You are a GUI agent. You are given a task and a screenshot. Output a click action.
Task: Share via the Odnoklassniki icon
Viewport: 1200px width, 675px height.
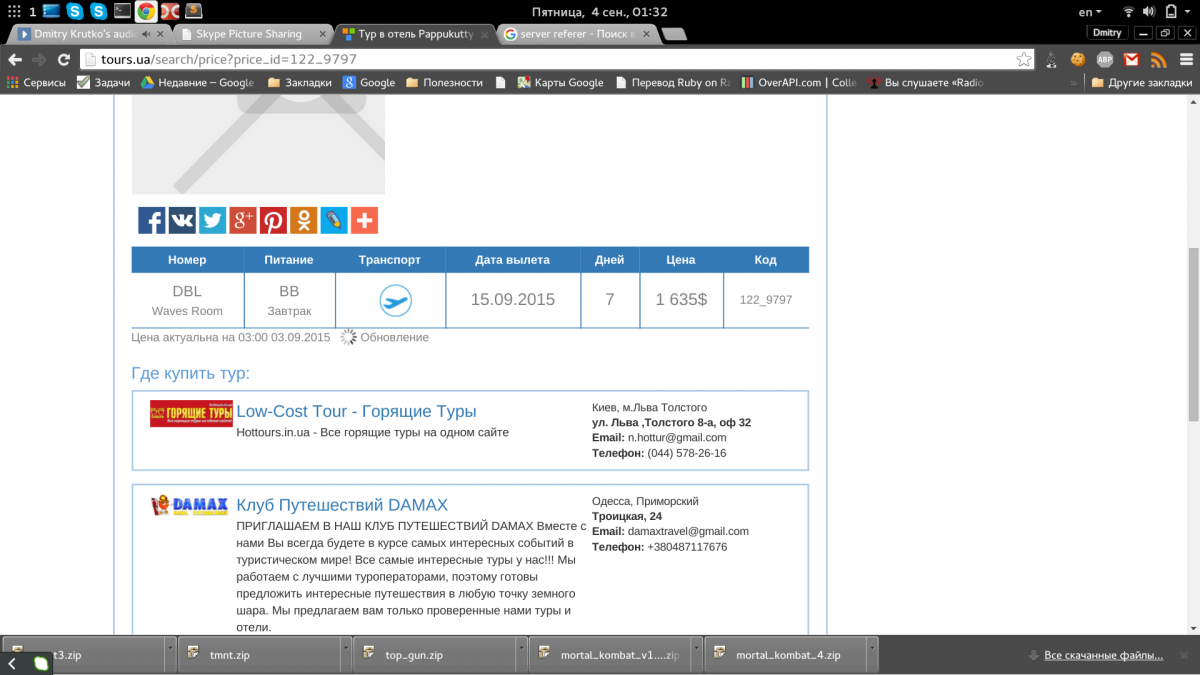pyautogui.click(x=303, y=221)
